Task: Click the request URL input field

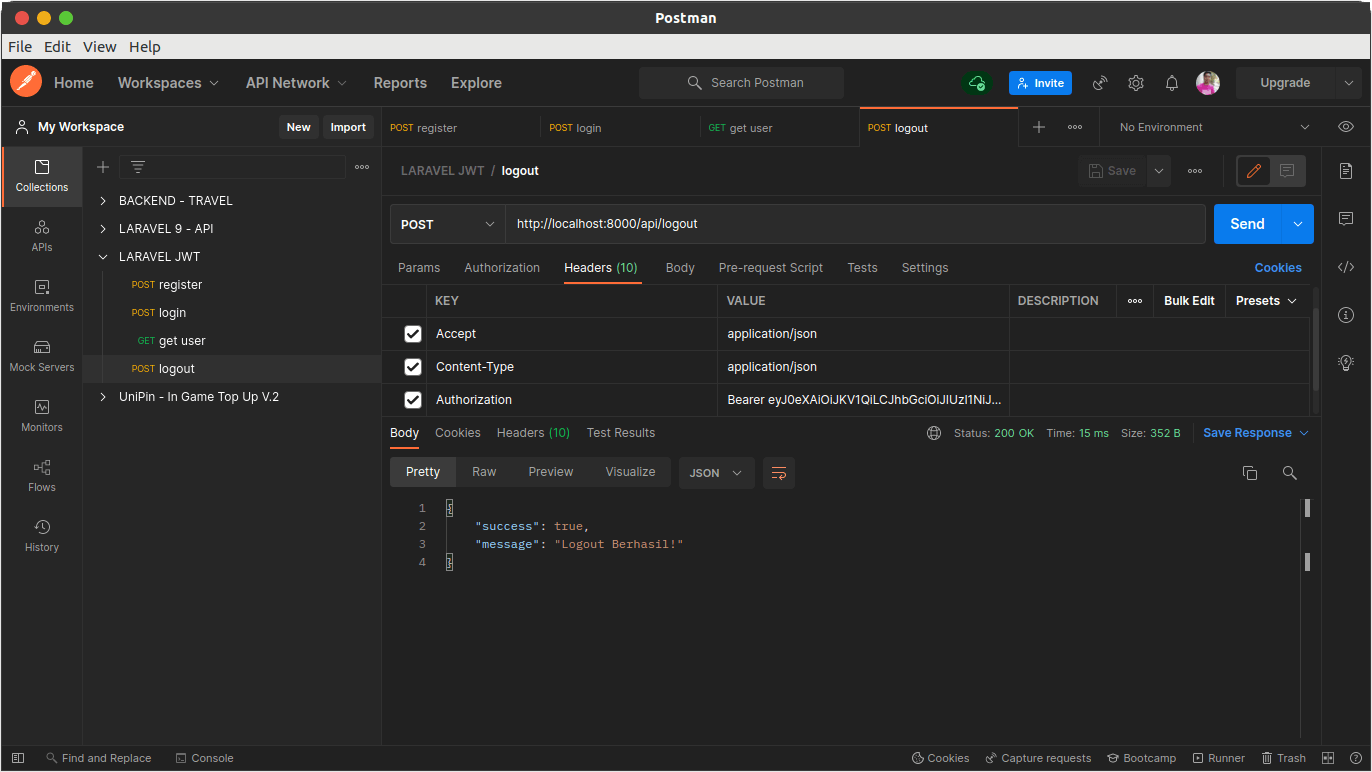Action: [x=855, y=224]
